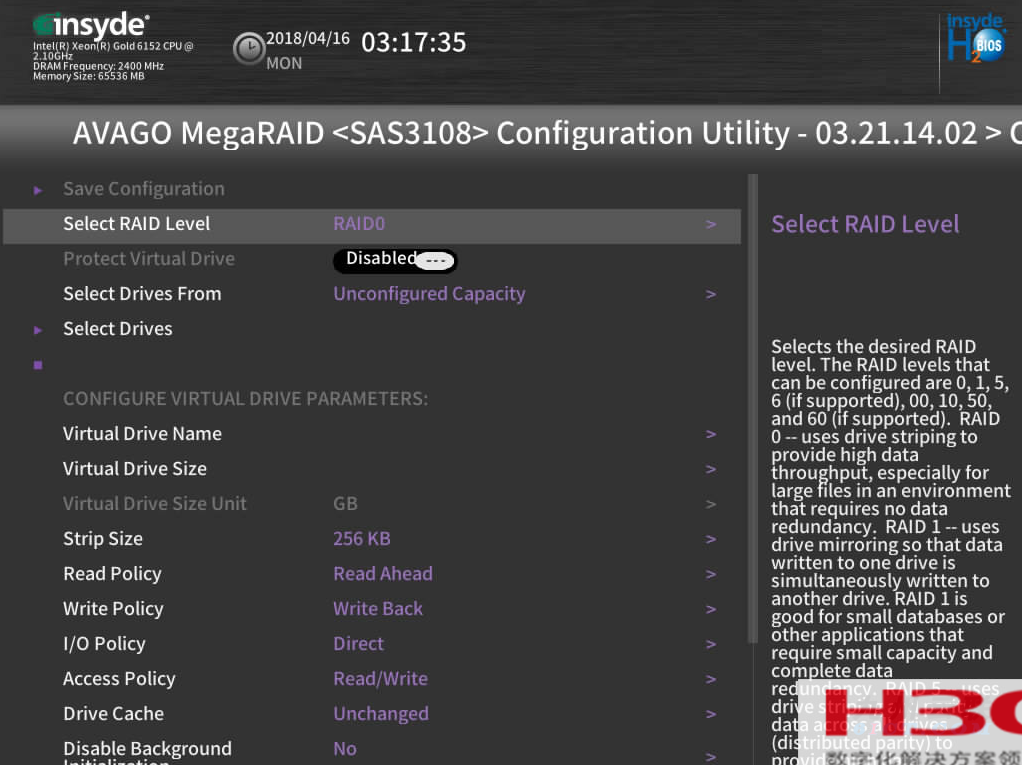
Task: Click chevron at end of Strip Size row
Action: pos(711,539)
